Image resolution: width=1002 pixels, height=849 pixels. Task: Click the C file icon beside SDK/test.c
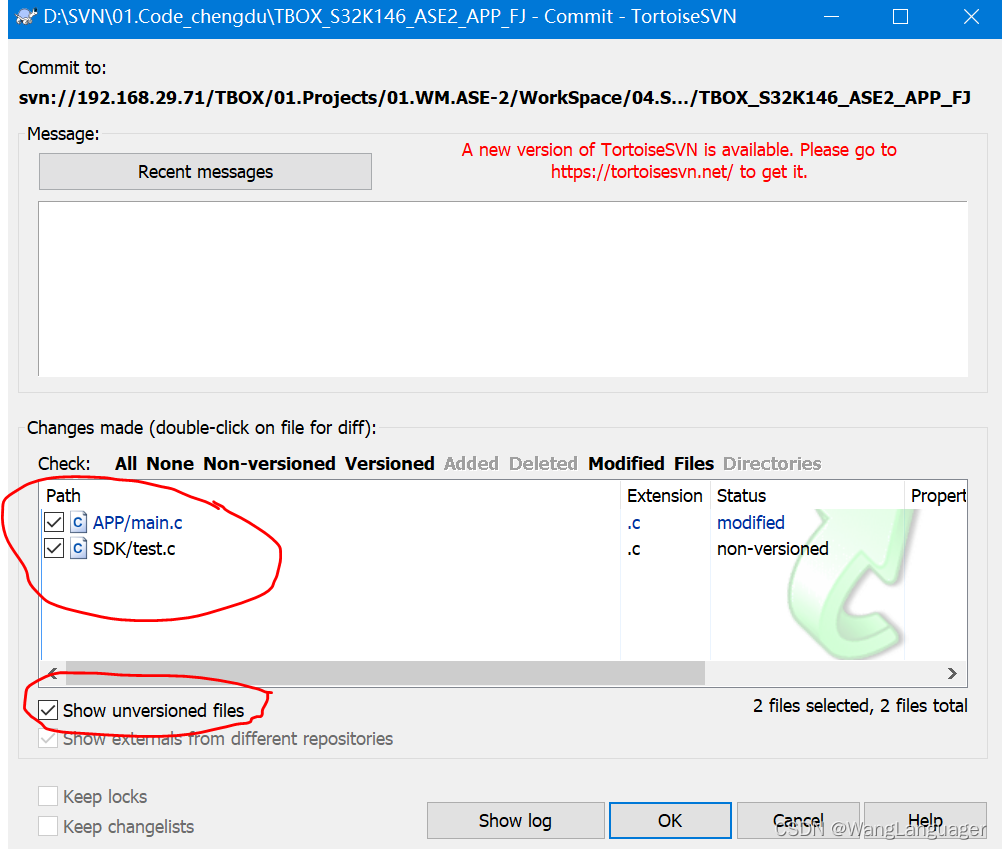(78, 548)
